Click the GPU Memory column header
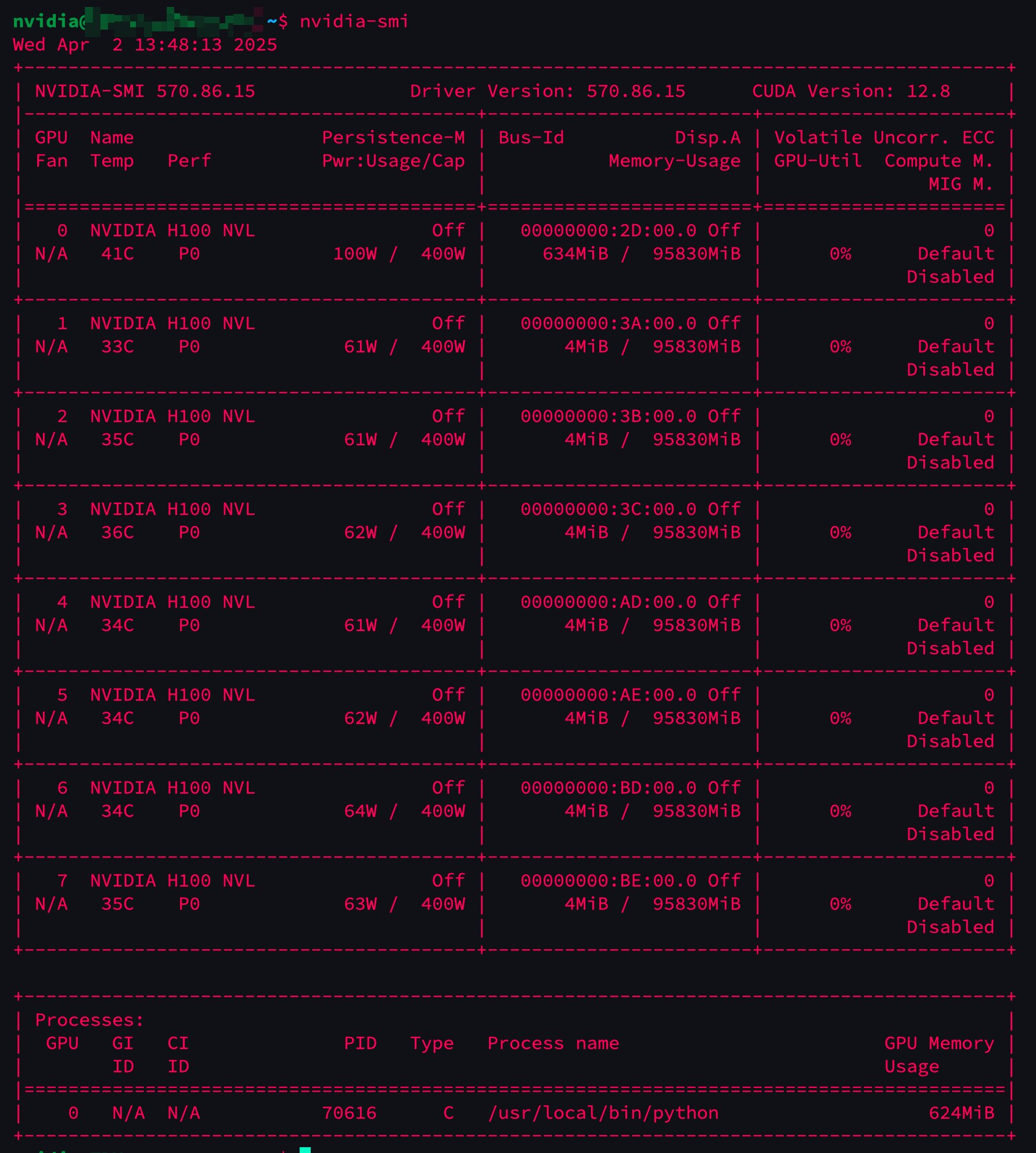 pyautogui.click(x=940, y=1043)
